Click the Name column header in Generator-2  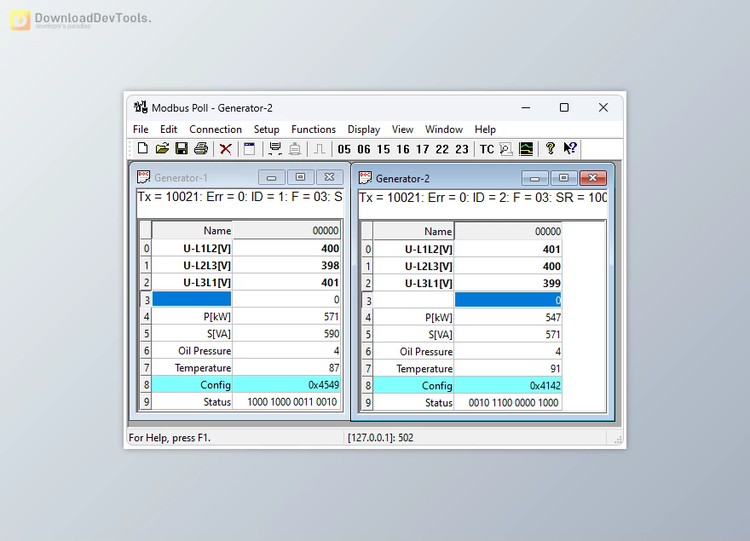point(413,232)
